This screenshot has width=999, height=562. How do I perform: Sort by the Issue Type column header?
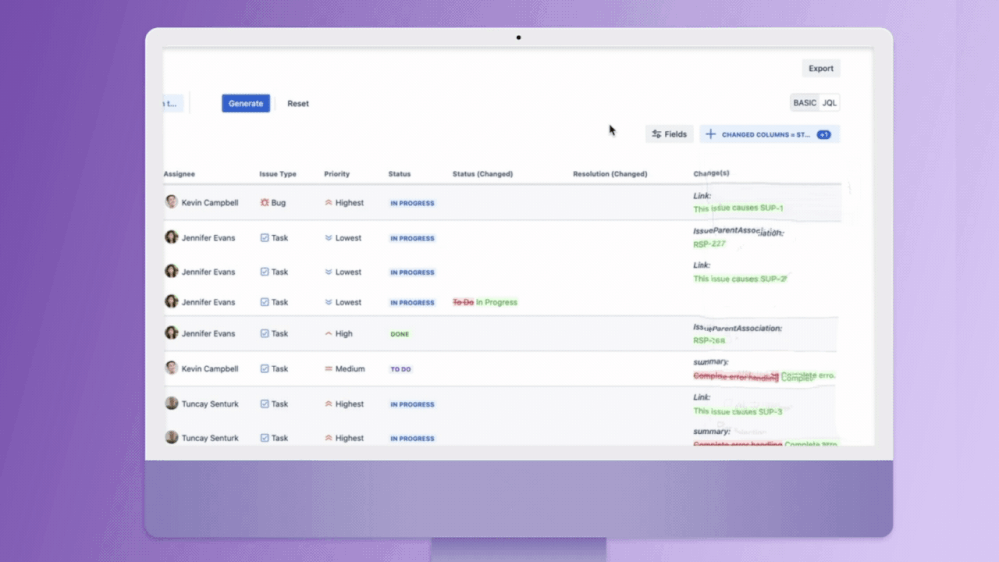pos(278,174)
